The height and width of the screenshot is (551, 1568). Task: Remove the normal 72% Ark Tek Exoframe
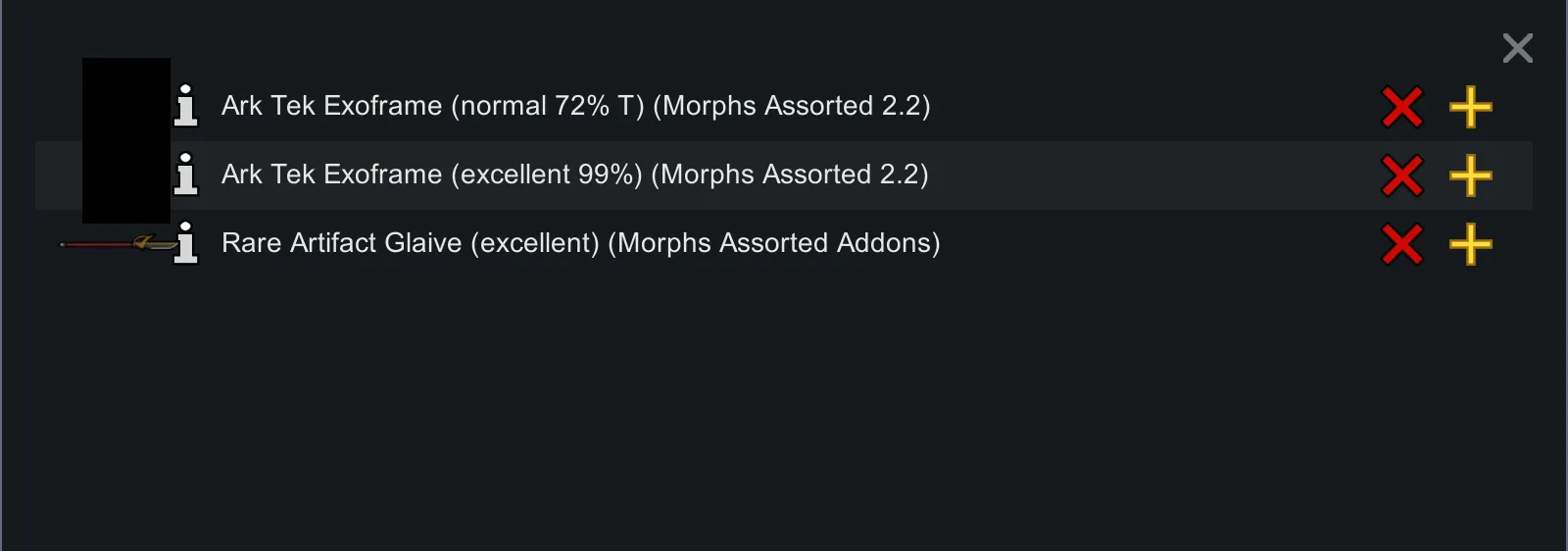pyautogui.click(x=1402, y=107)
